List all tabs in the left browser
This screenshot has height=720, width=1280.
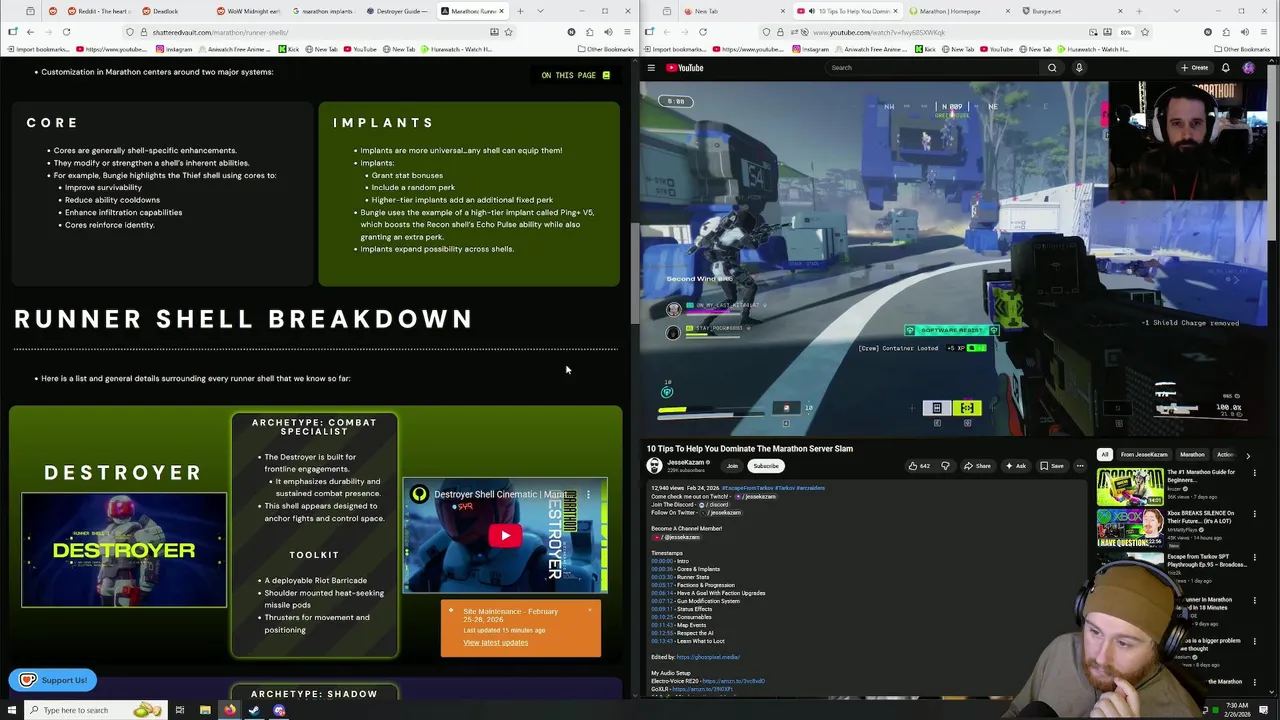click(x=540, y=11)
